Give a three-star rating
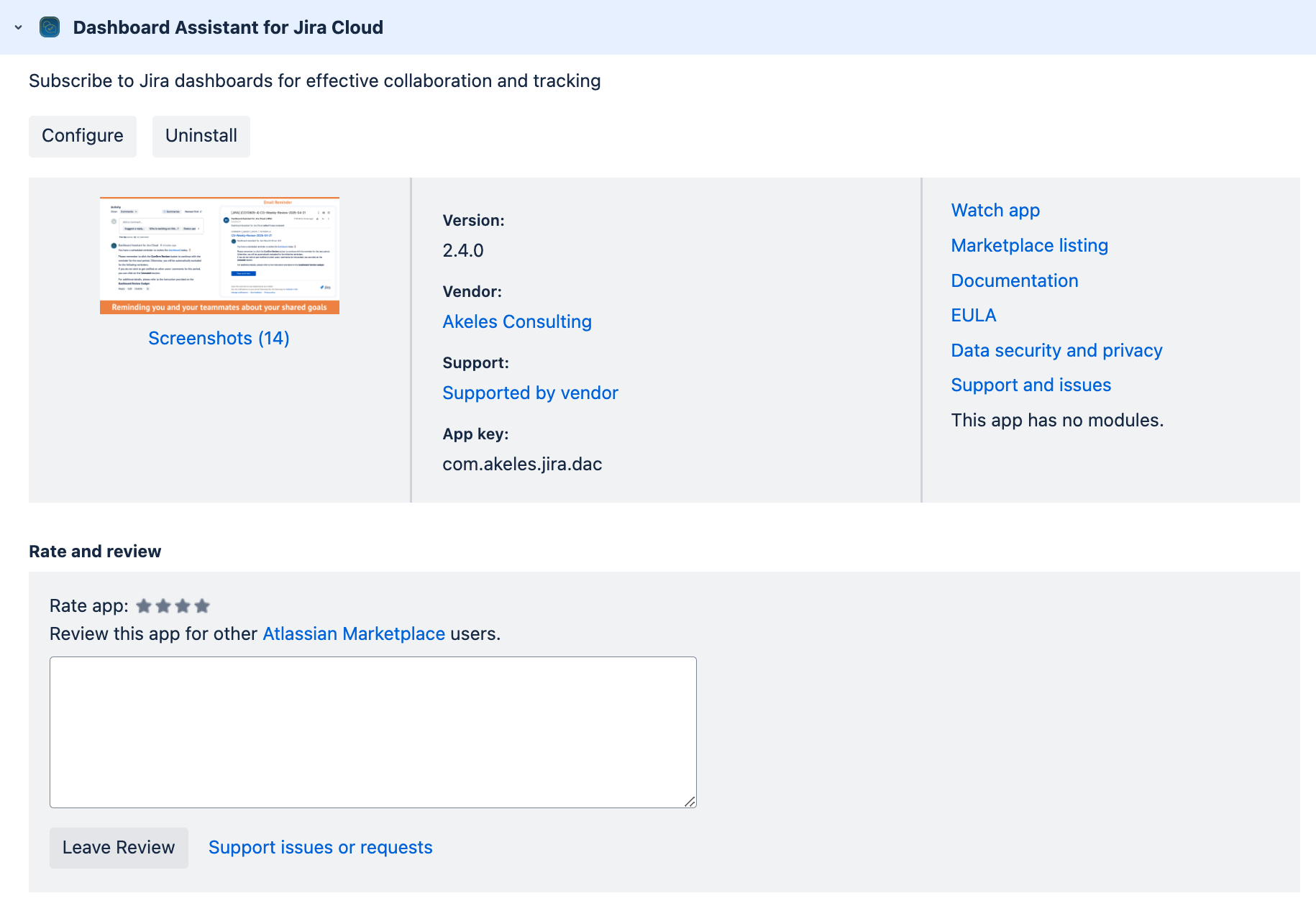Viewport: 1316px width, 906px height. [x=183, y=606]
